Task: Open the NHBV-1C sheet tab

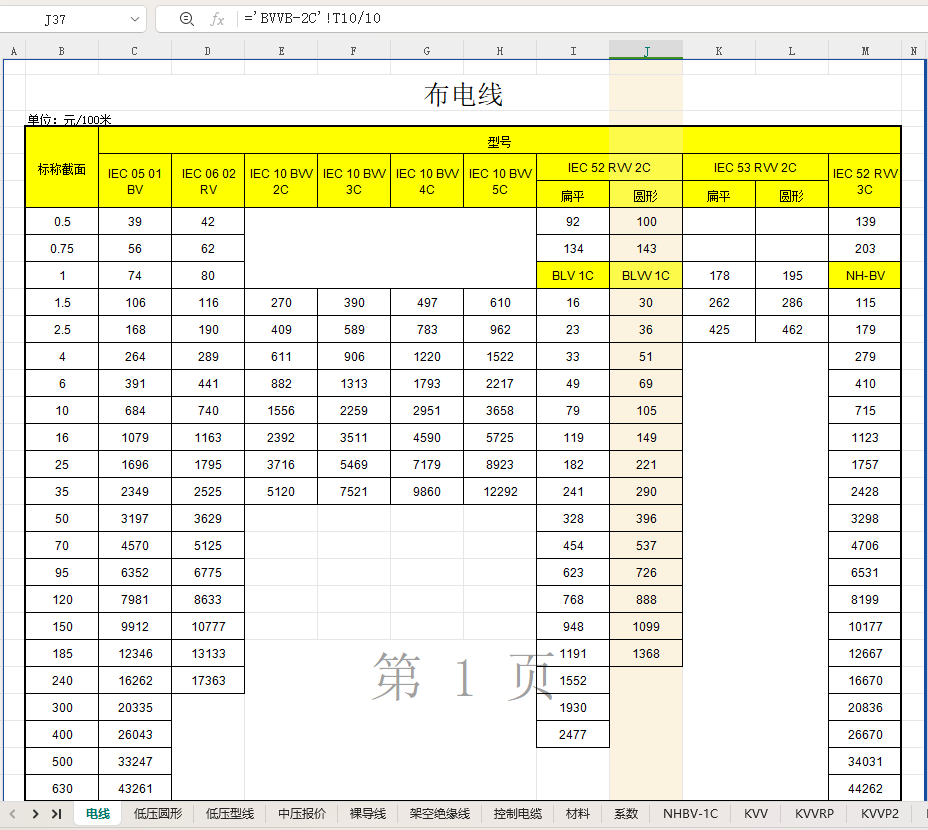Action: (690, 814)
